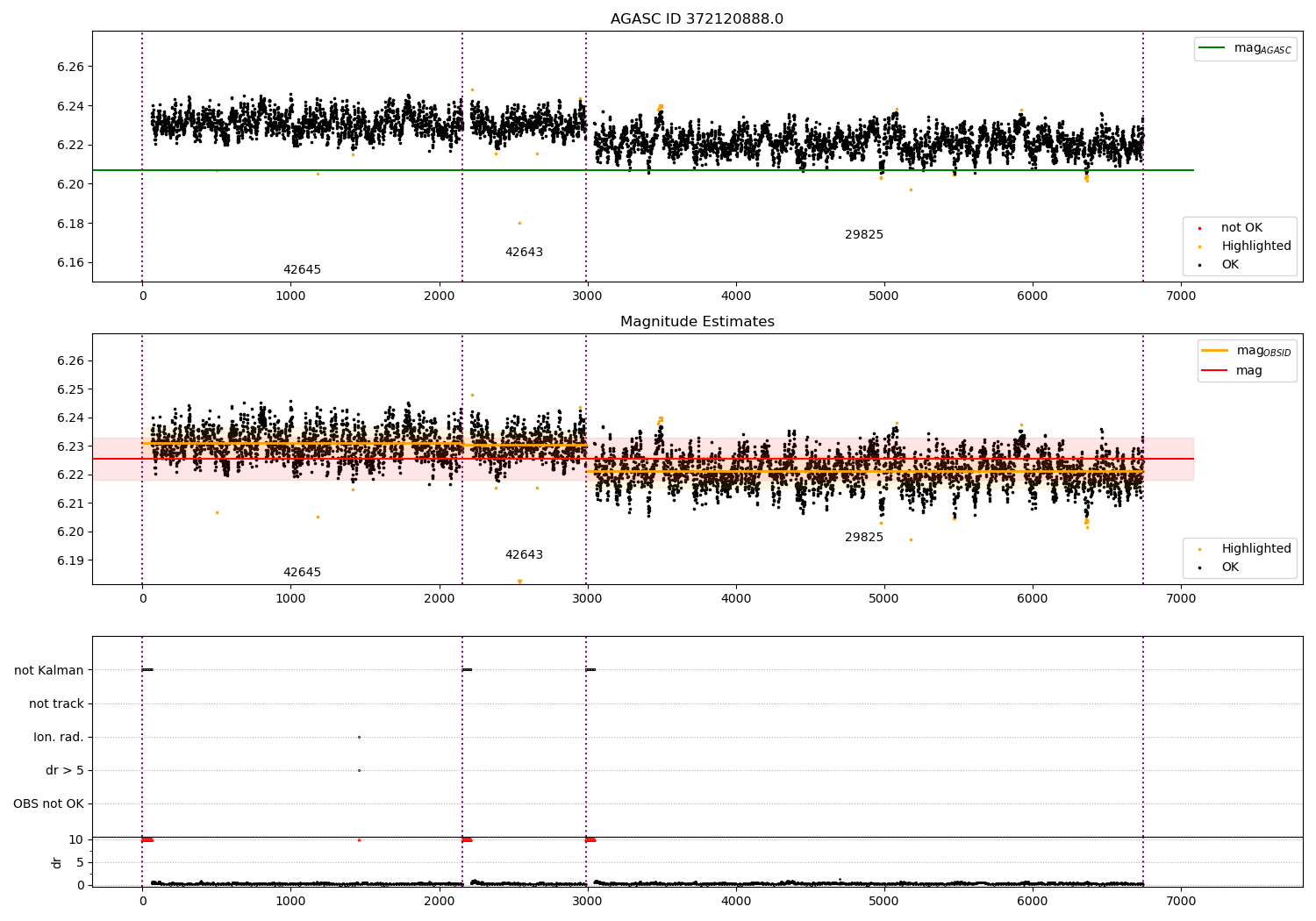Click the 'not Kalman' axis label
This screenshot has width=1316, height=921.
(x=49, y=670)
